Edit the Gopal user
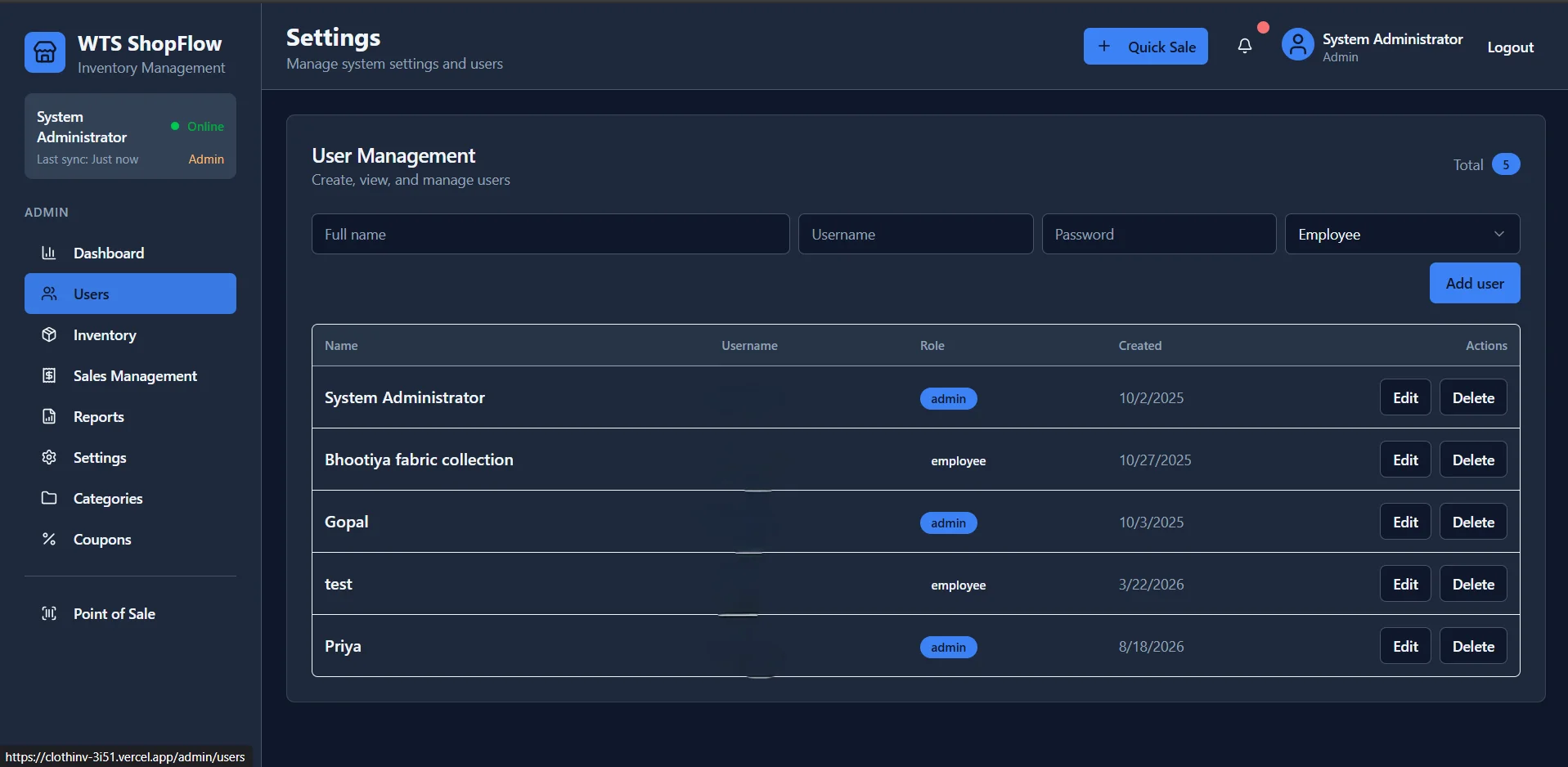Image resolution: width=1568 pixels, height=767 pixels. [1405, 522]
